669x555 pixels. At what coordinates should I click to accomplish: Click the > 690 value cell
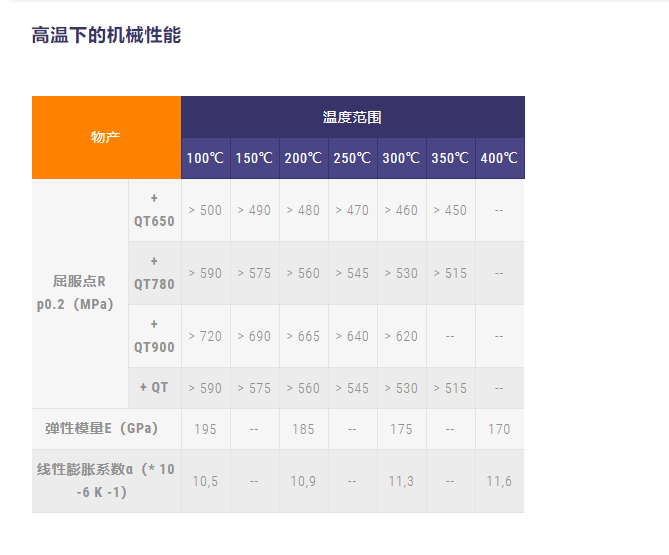255,336
